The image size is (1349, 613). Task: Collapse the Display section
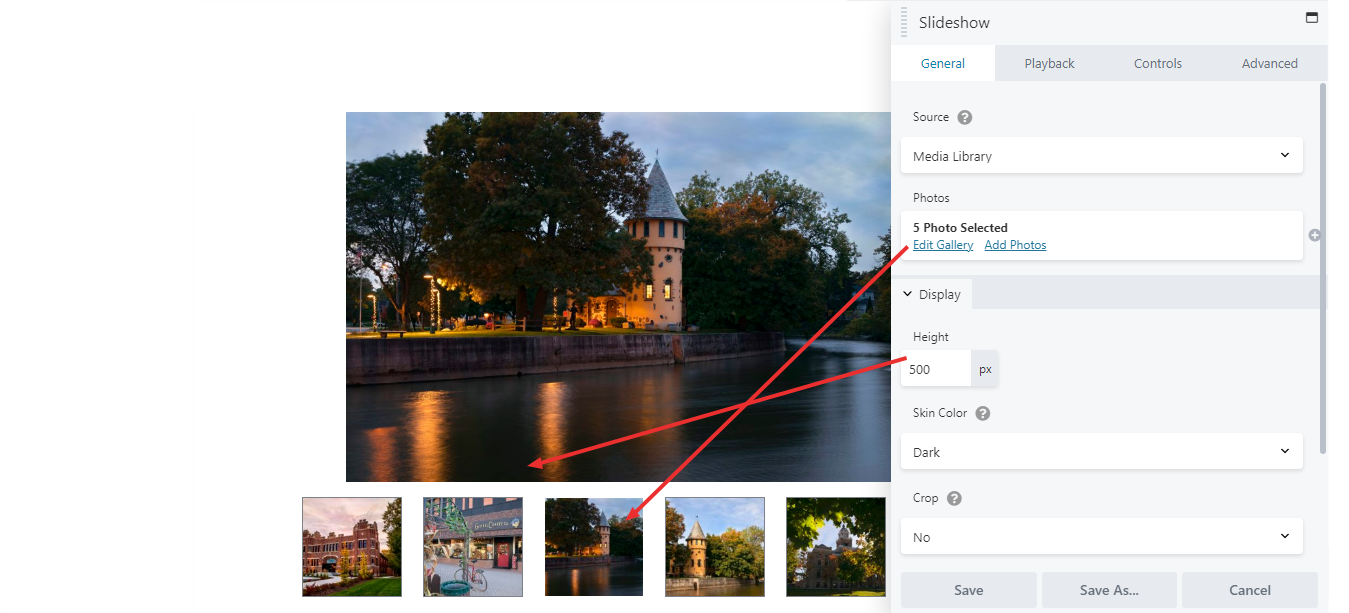(x=931, y=294)
